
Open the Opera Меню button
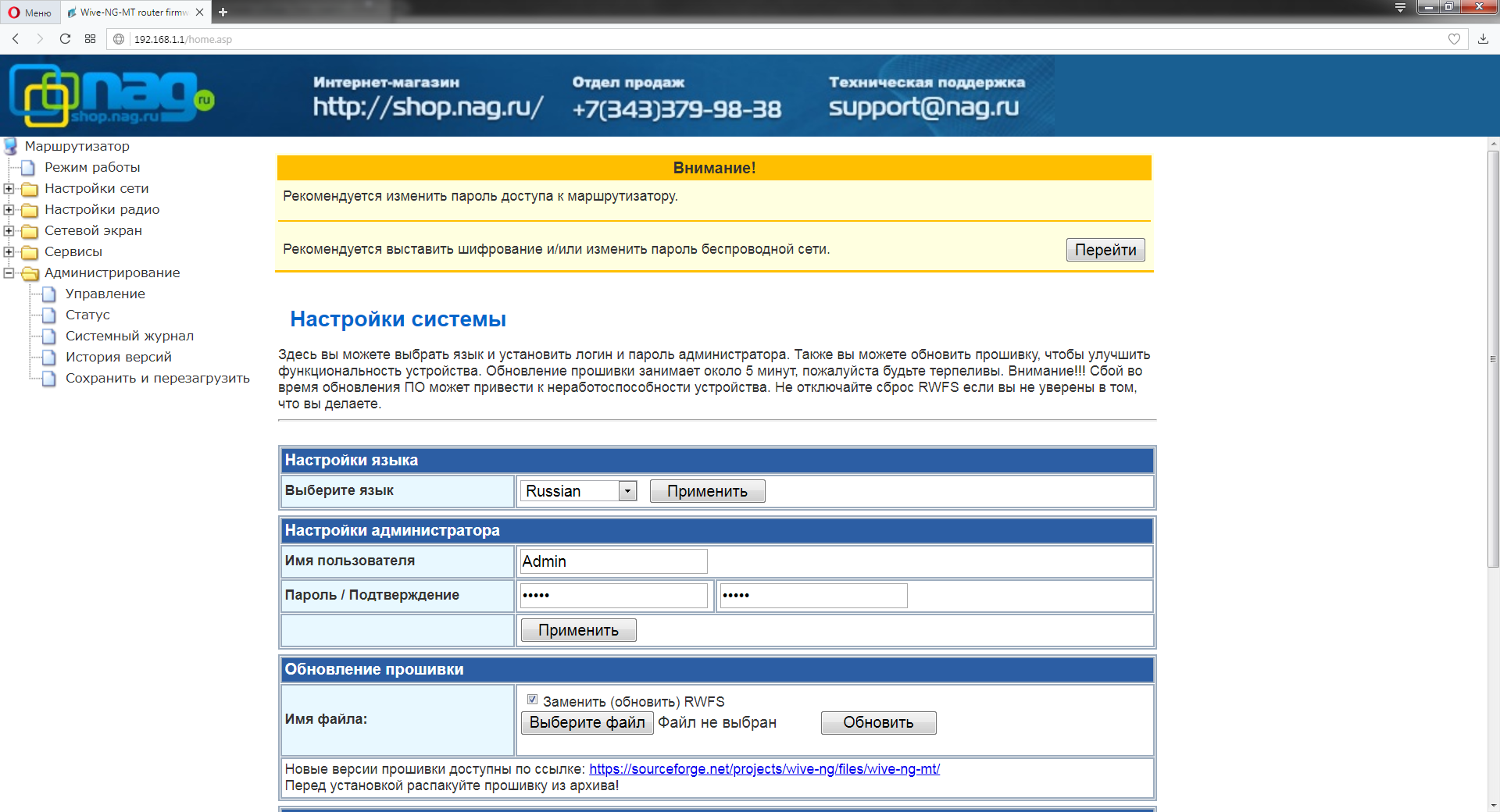click(x=29, y=12)
